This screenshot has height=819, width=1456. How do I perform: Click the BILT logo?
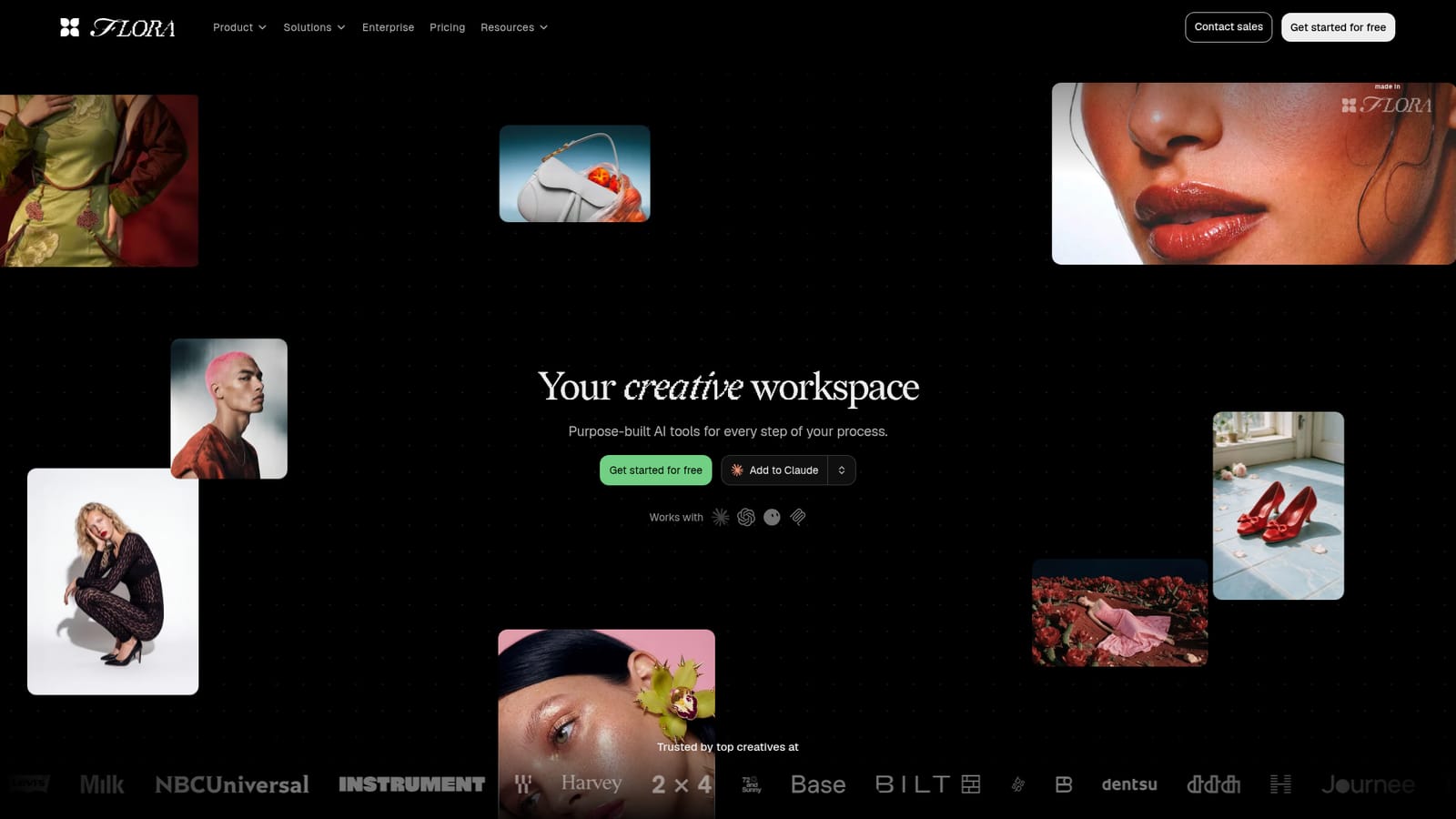point(927,784)
